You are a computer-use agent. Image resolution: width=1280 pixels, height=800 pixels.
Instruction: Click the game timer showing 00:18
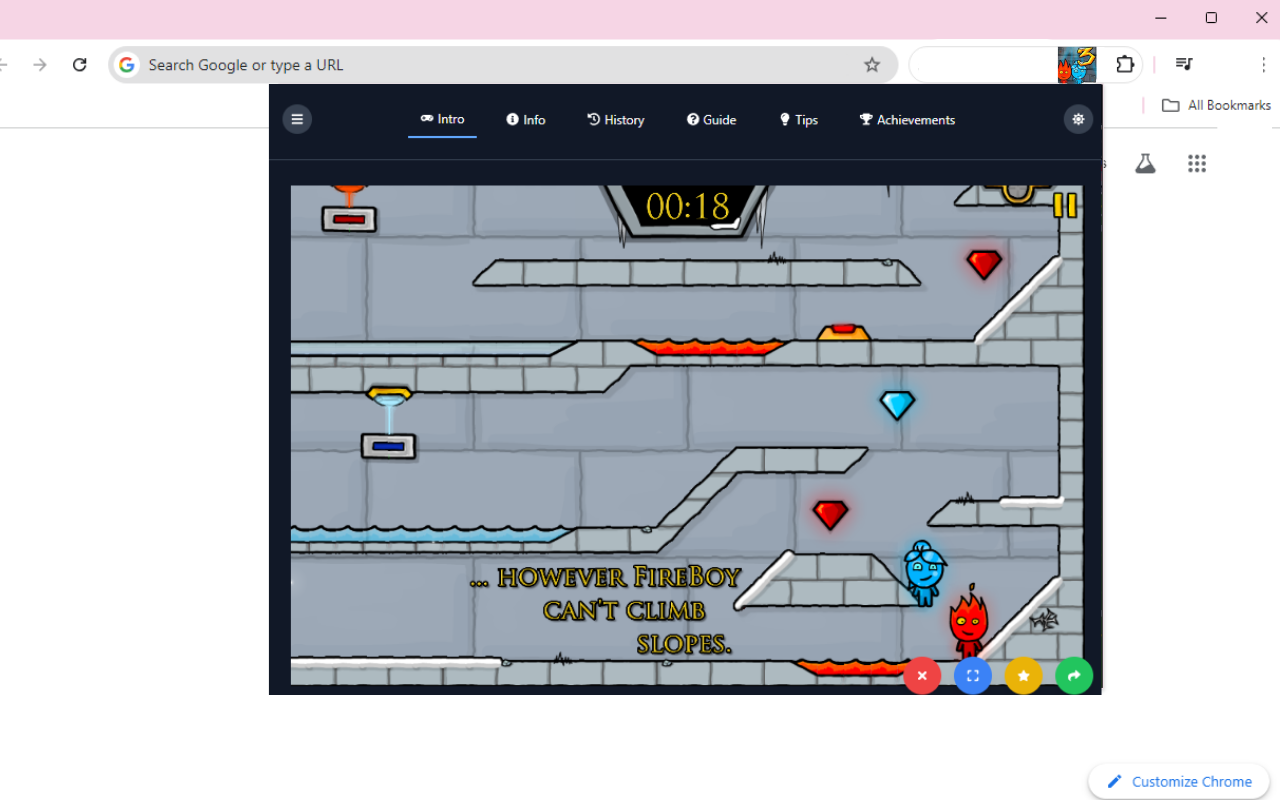click(688, 207)
